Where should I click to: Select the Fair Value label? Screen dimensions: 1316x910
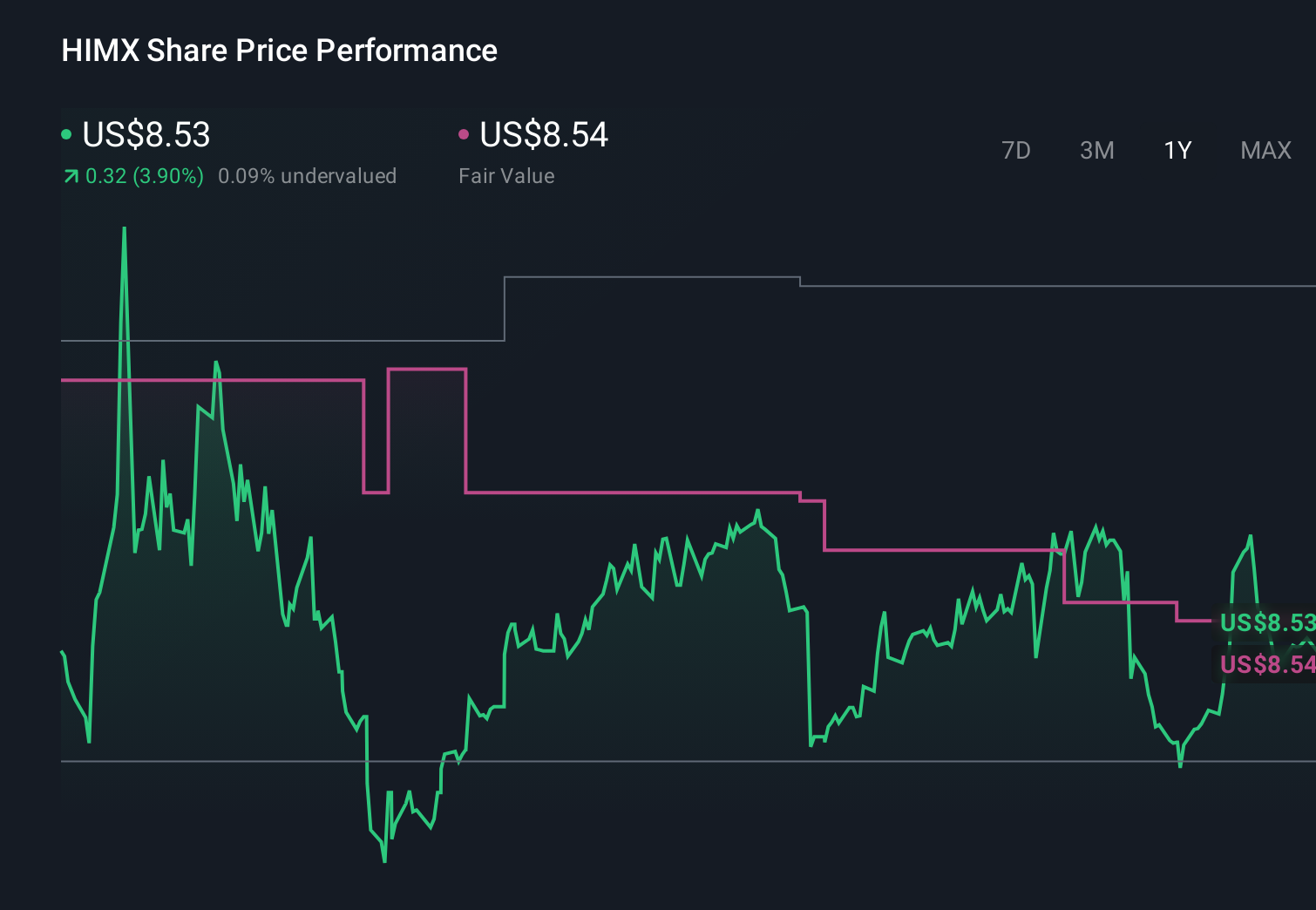pos(506,176)
